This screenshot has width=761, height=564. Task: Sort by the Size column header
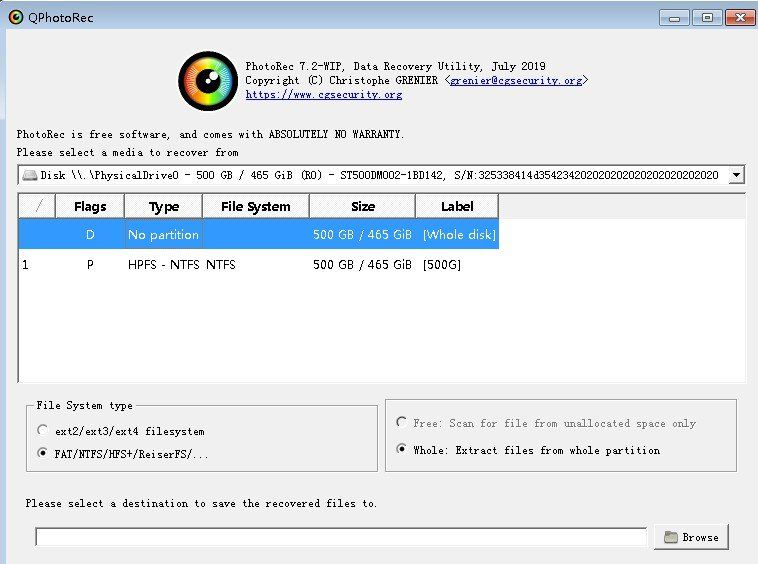coord(363,206)
